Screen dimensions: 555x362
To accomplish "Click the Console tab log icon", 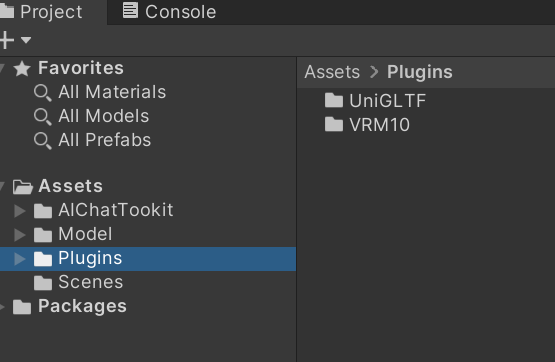I will (130, 10).
